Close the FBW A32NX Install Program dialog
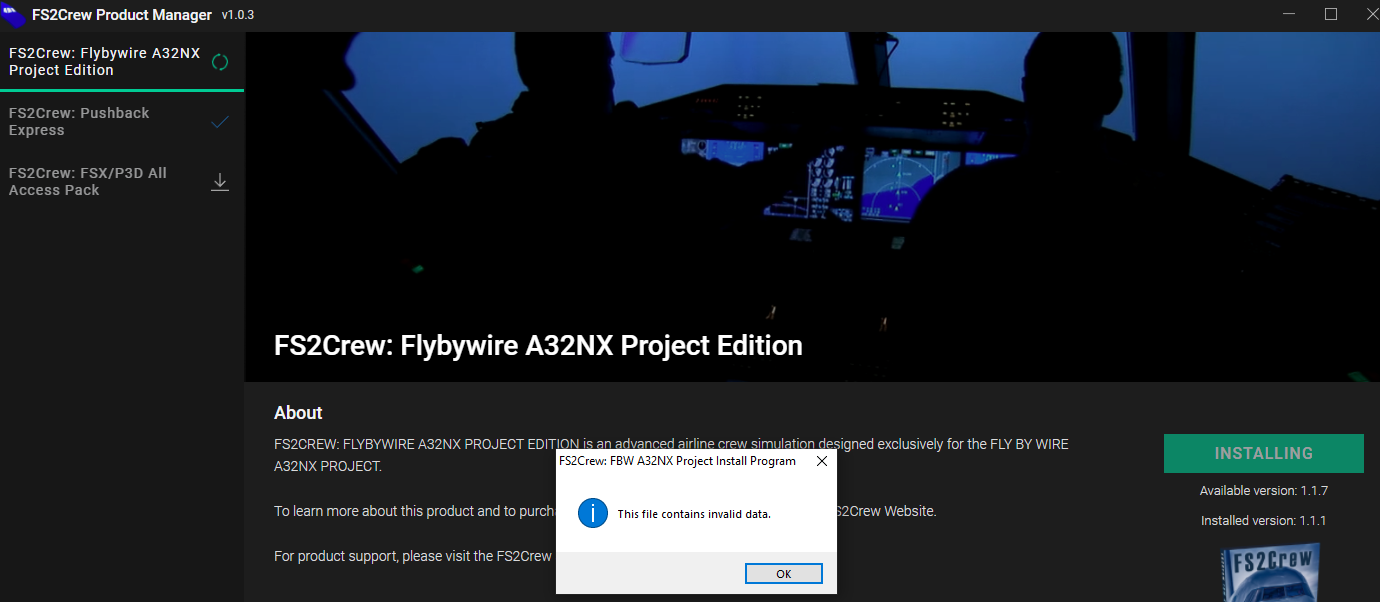This screenshot has height=602, width=1380. 822,461
